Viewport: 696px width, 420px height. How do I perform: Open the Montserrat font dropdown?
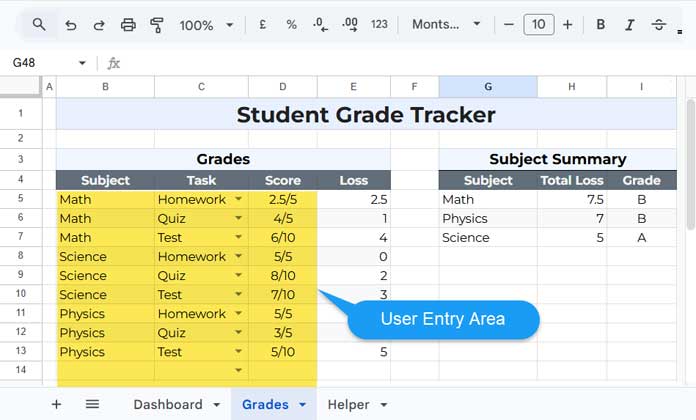(x=446, y=24)
